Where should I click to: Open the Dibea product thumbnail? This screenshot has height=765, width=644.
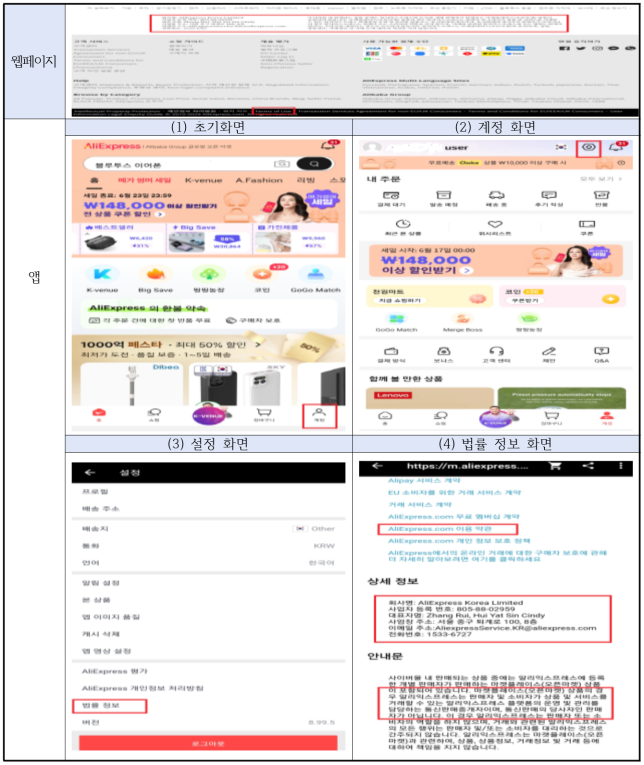click(132, 384)
